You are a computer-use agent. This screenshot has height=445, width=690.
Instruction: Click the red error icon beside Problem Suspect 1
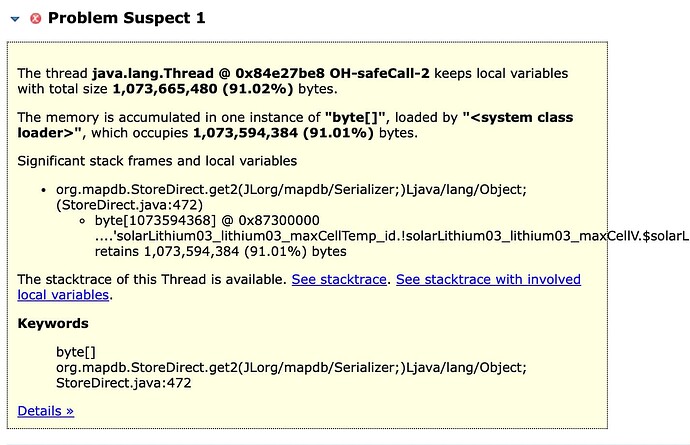36,18
